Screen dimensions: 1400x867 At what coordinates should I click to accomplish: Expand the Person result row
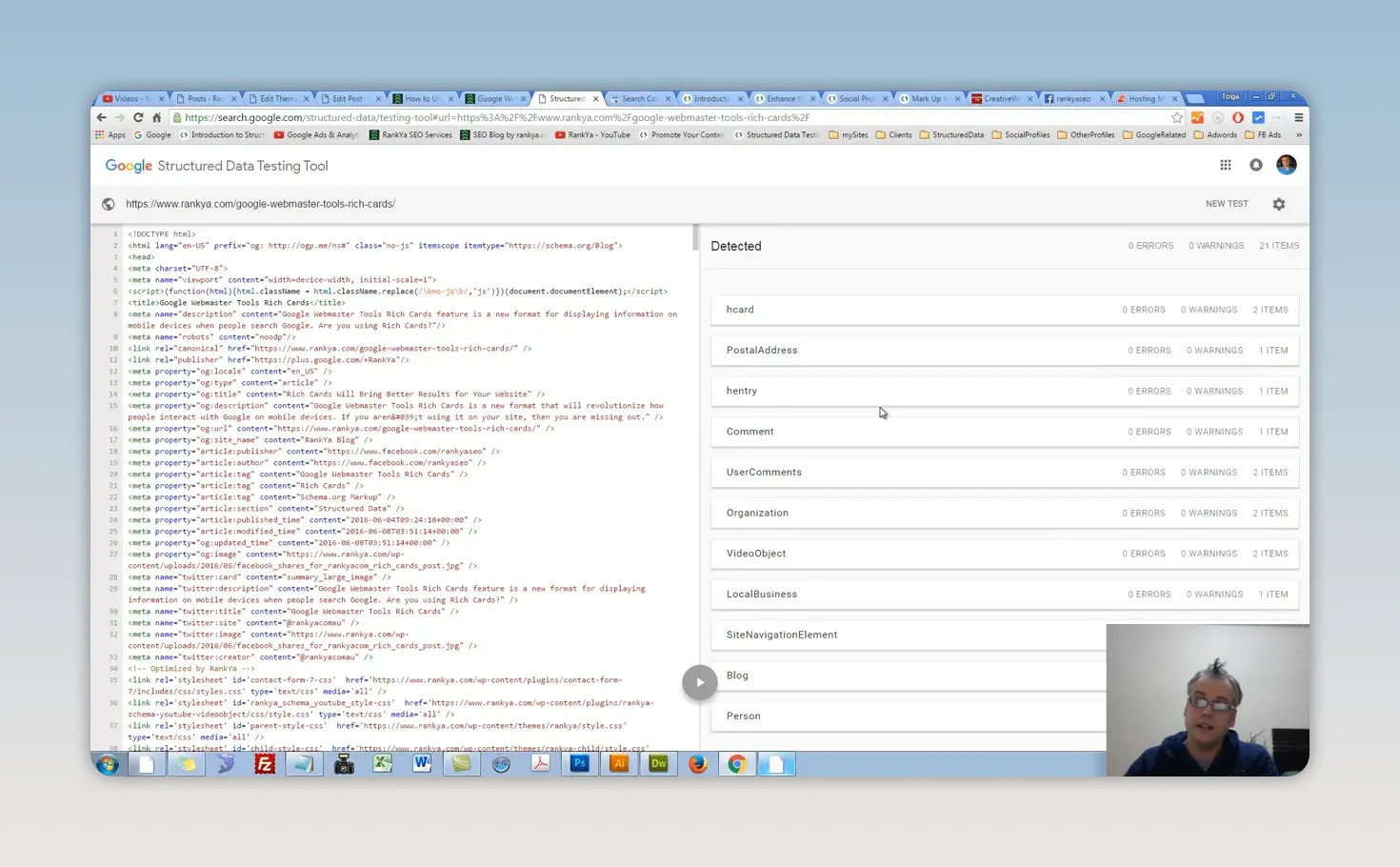(909, 716)
